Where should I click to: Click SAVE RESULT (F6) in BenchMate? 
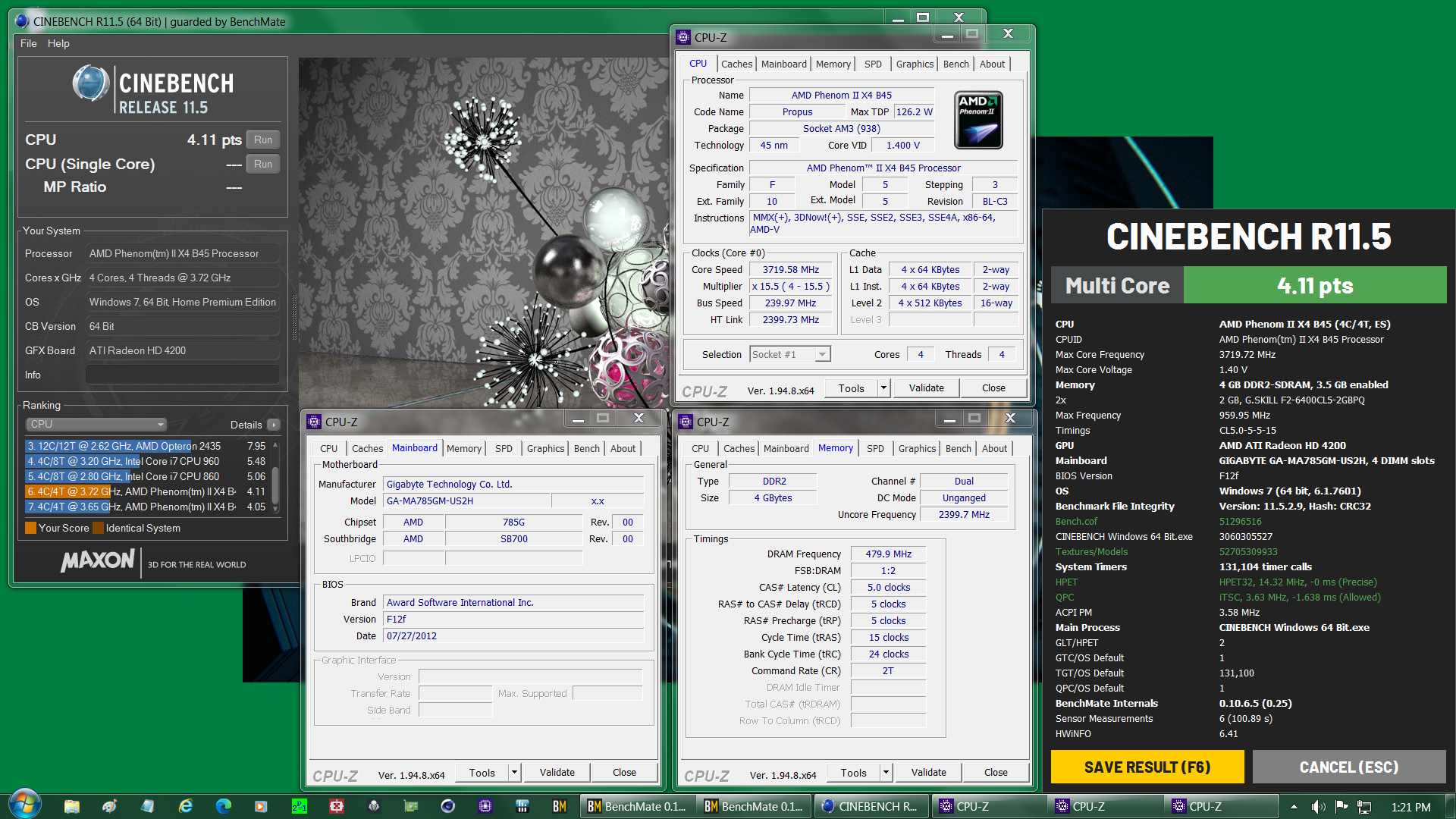point(1147,767)
